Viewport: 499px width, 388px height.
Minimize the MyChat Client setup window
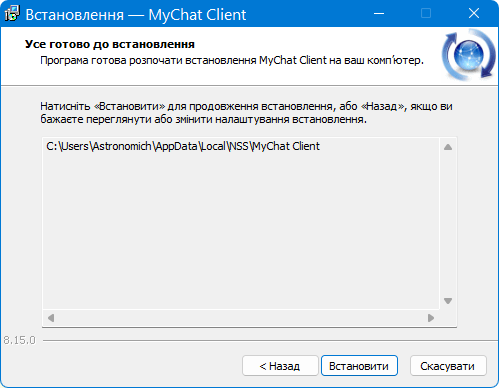point(379,14)
